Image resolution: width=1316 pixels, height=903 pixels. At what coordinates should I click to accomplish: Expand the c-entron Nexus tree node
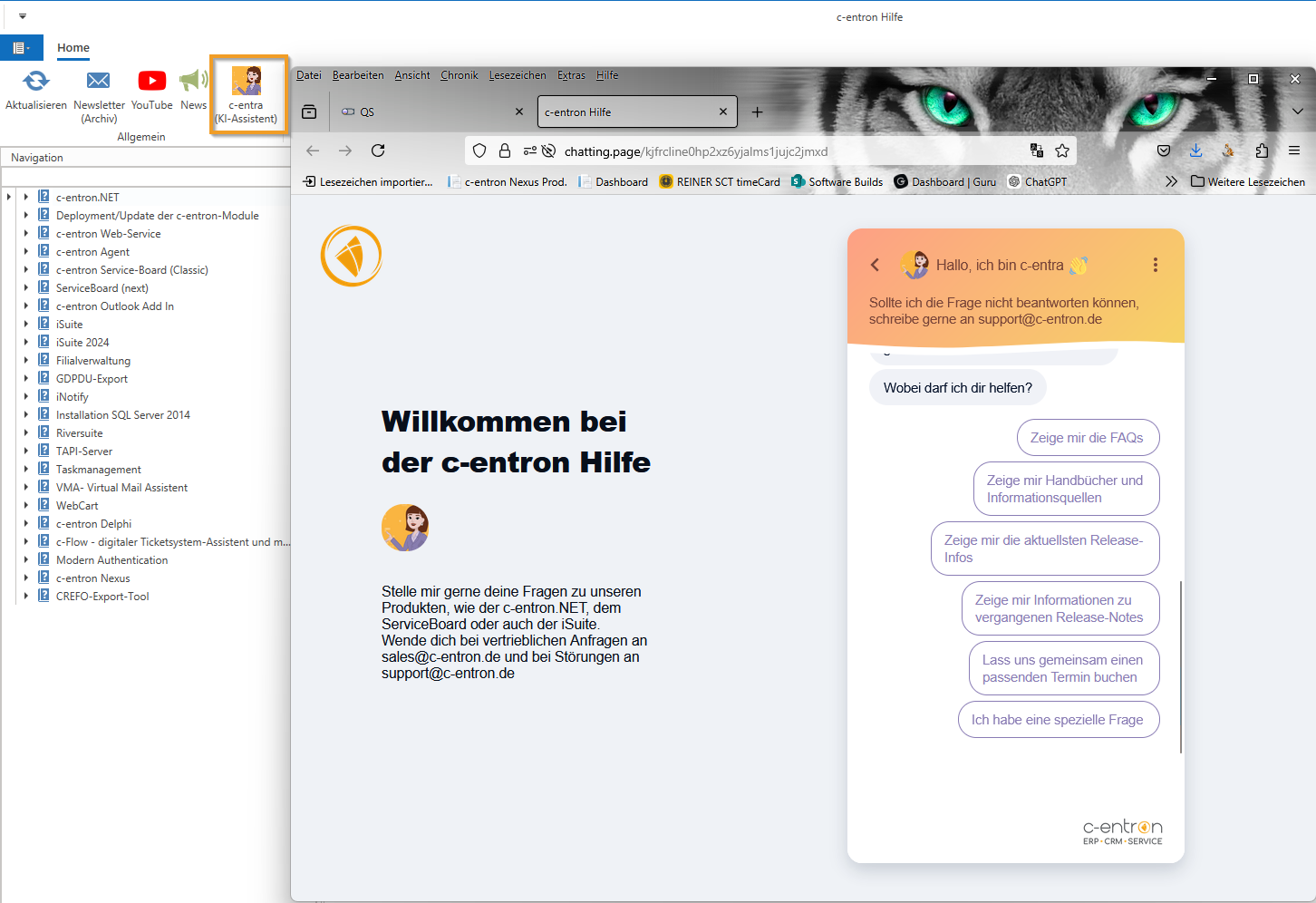click(x=26, y=578)
